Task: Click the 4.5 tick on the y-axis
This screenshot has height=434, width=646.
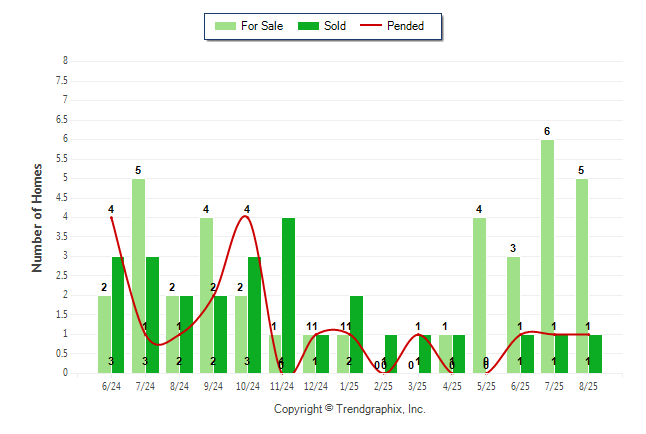Action: 62,198
